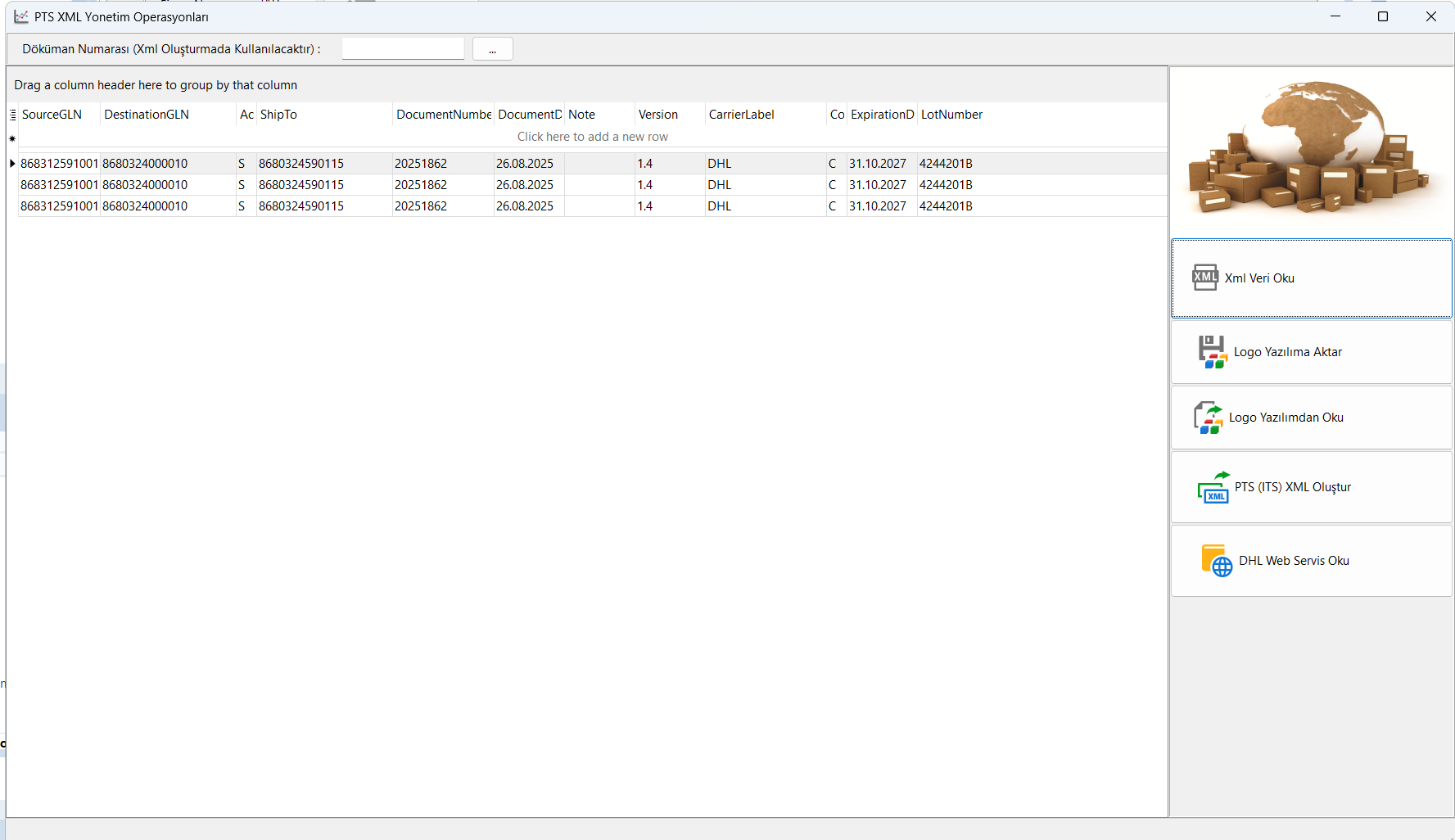Click the LotNumber column header
The image size is (1455, 840).
click(x=951, y=115)
